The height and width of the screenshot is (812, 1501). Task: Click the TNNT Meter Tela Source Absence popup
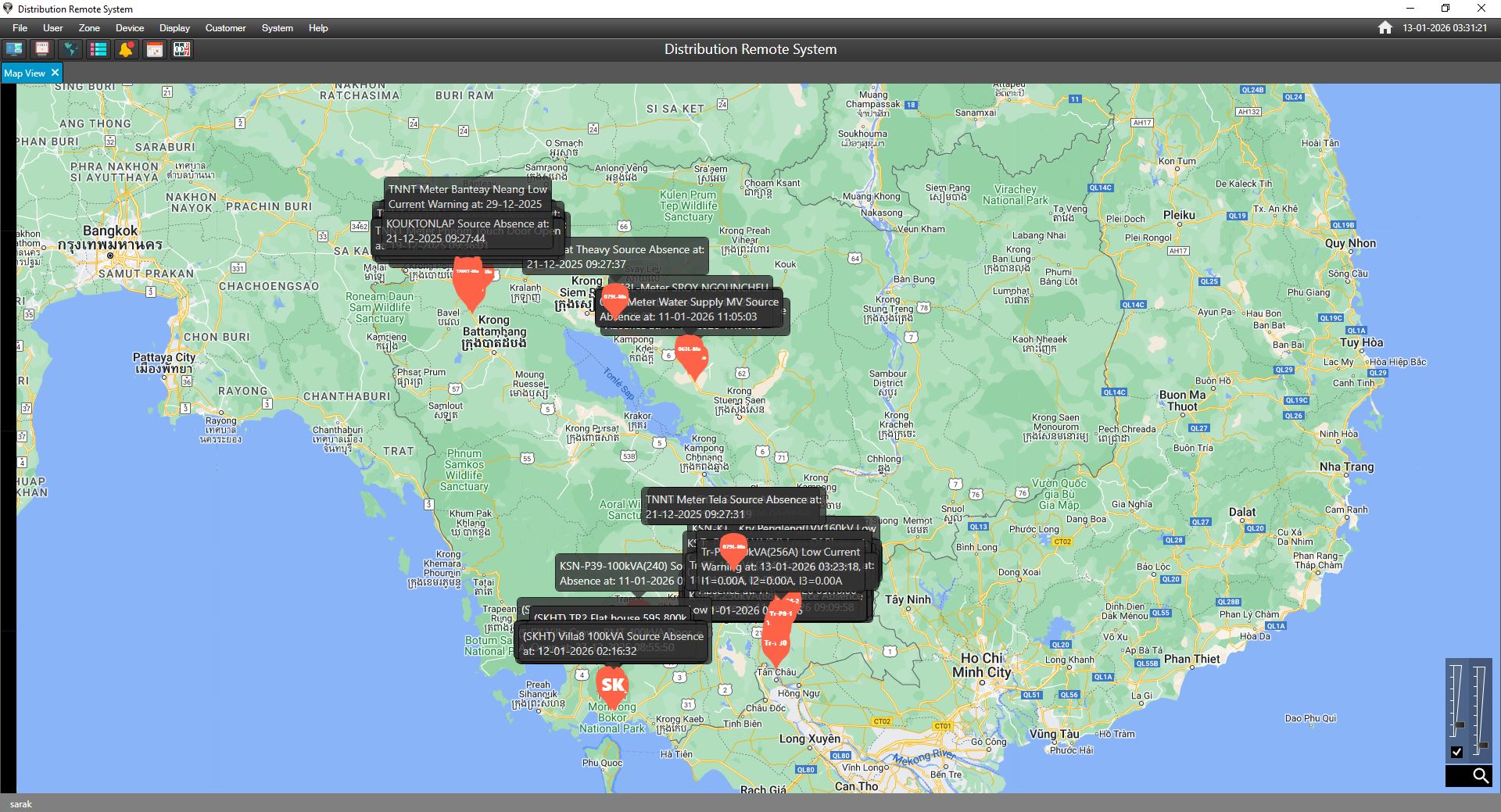click(x=732, y=506)
